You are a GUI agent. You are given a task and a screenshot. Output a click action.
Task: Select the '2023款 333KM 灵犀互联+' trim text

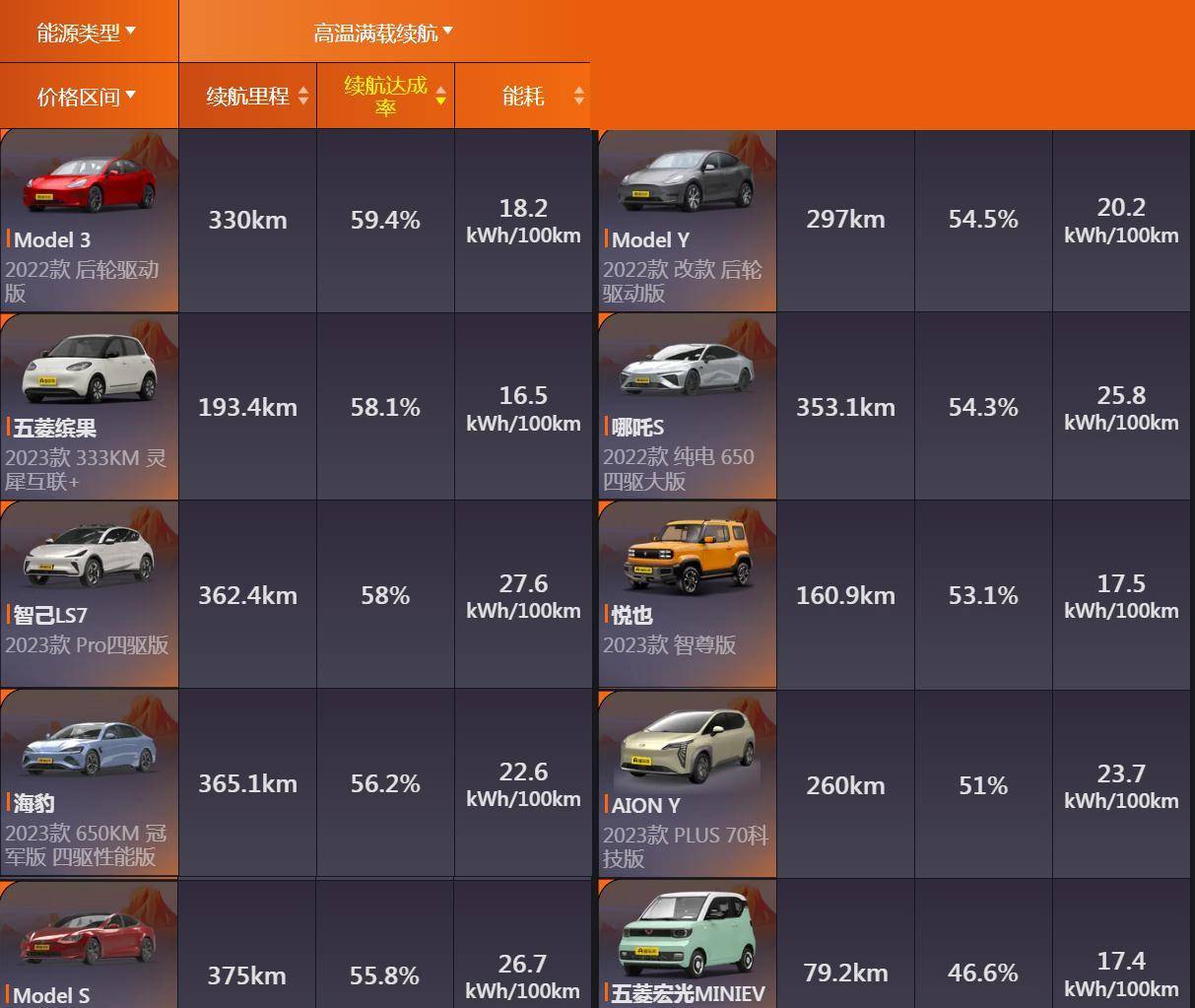click(x=86, y=469)
